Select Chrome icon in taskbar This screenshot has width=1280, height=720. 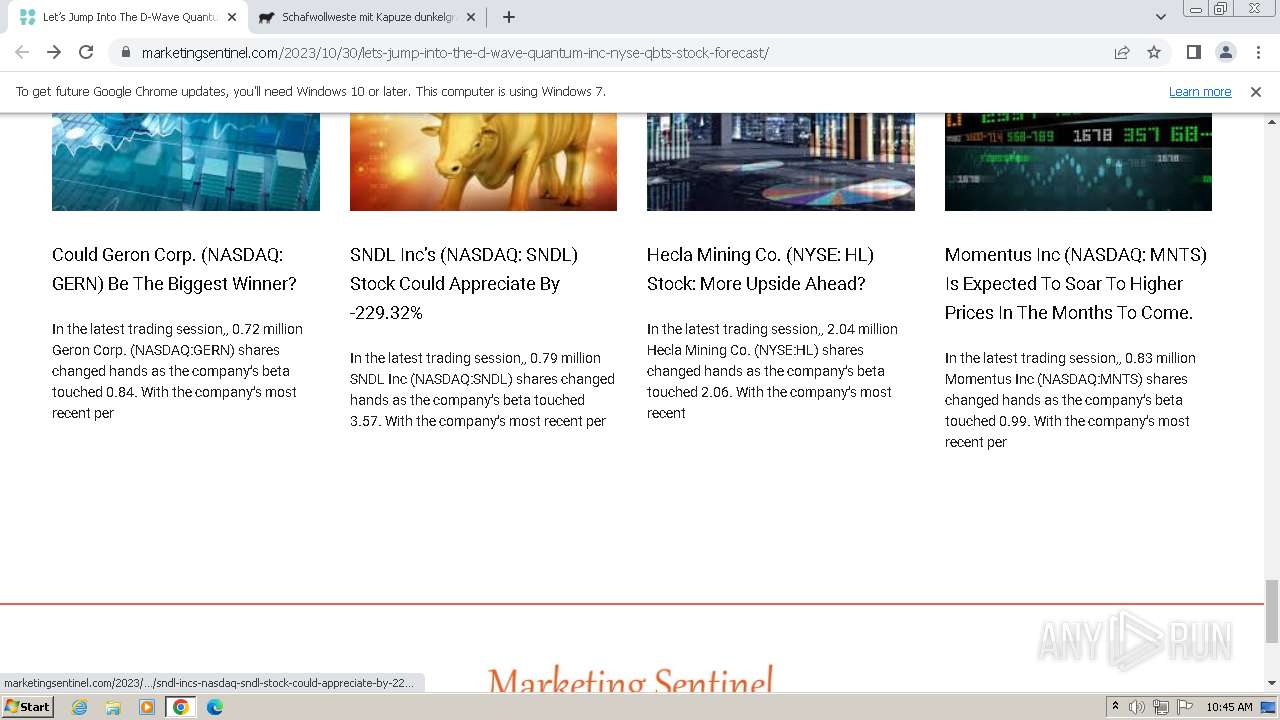point(181,707)
